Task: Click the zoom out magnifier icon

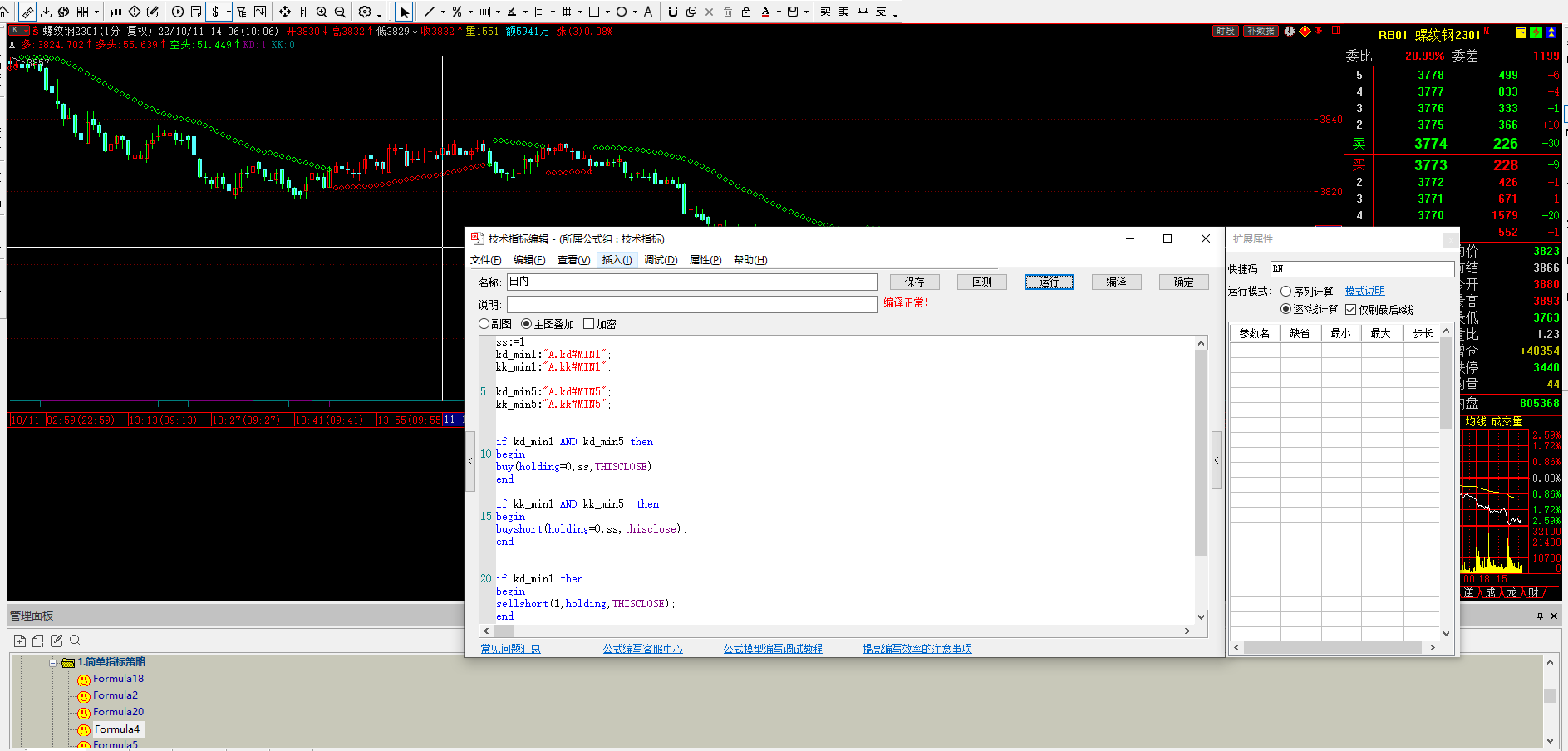Action: point(340,12)
